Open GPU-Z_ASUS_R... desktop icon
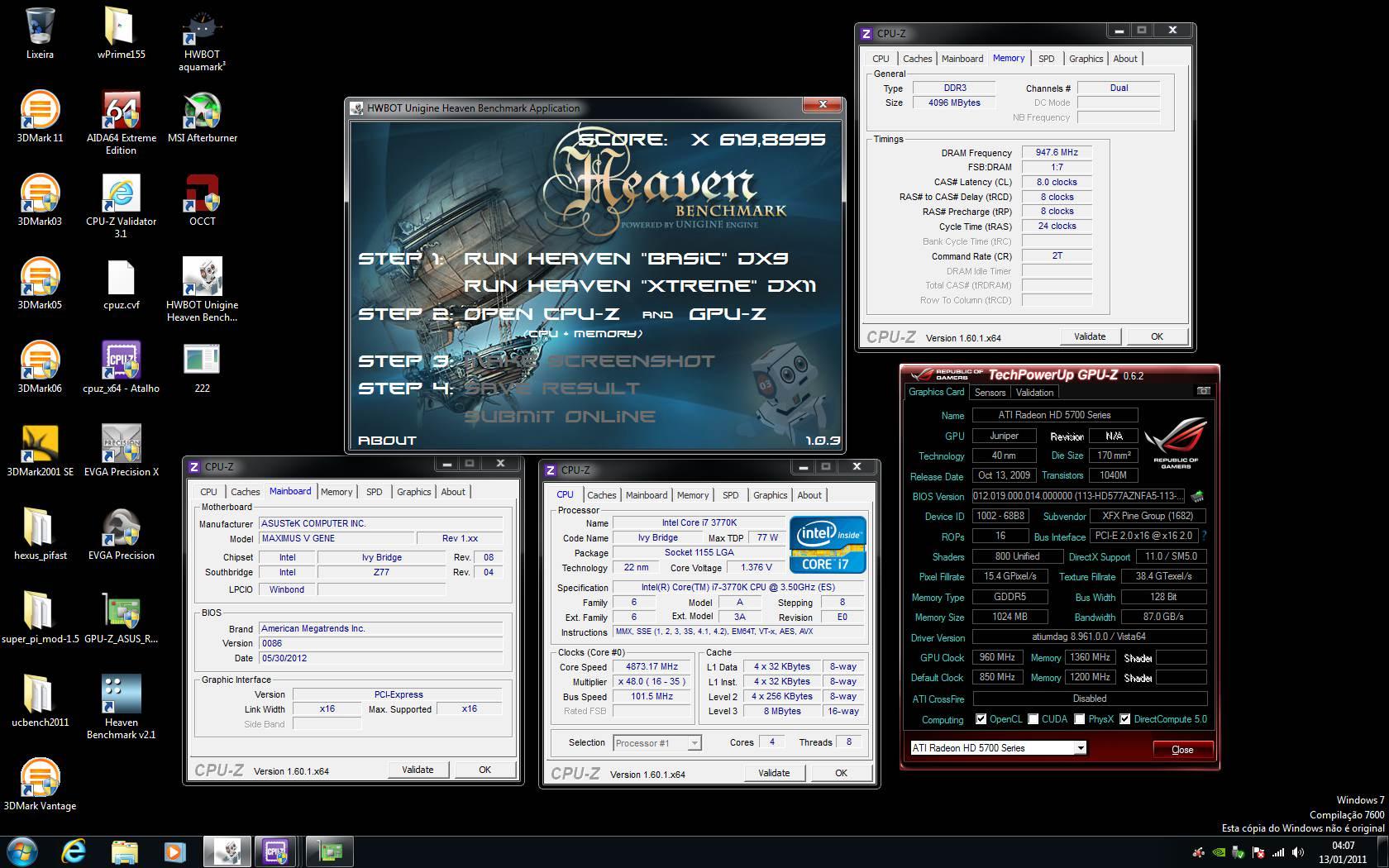The width and height of the screenshot is (1389, 868). pos(121,618)
